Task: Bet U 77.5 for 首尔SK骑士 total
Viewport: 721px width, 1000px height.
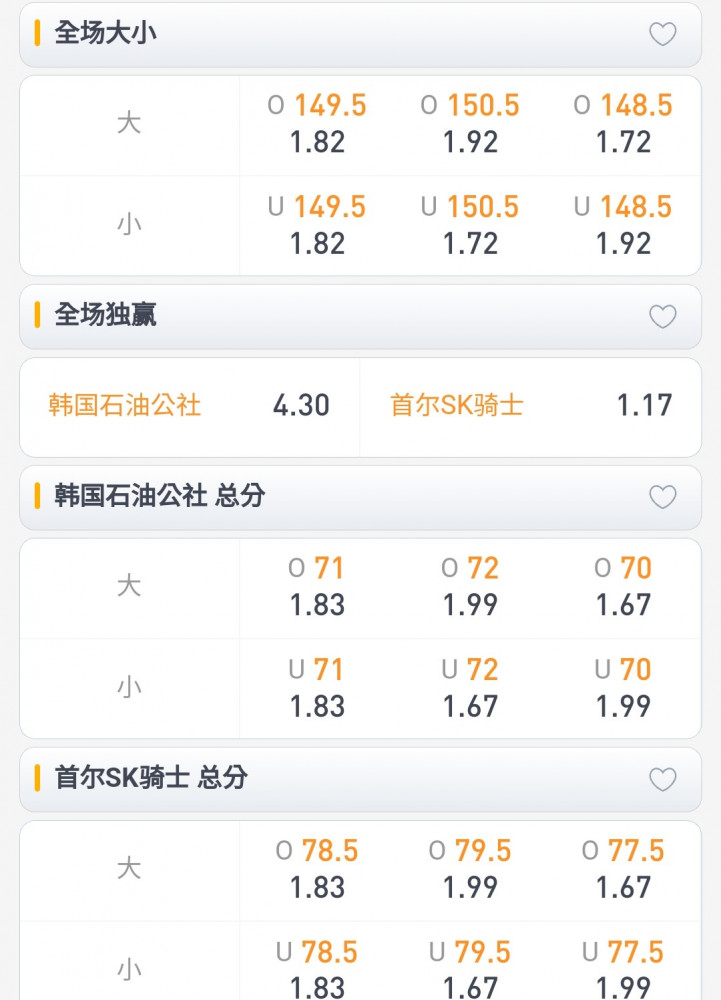Action: click(x=623, y=968)
